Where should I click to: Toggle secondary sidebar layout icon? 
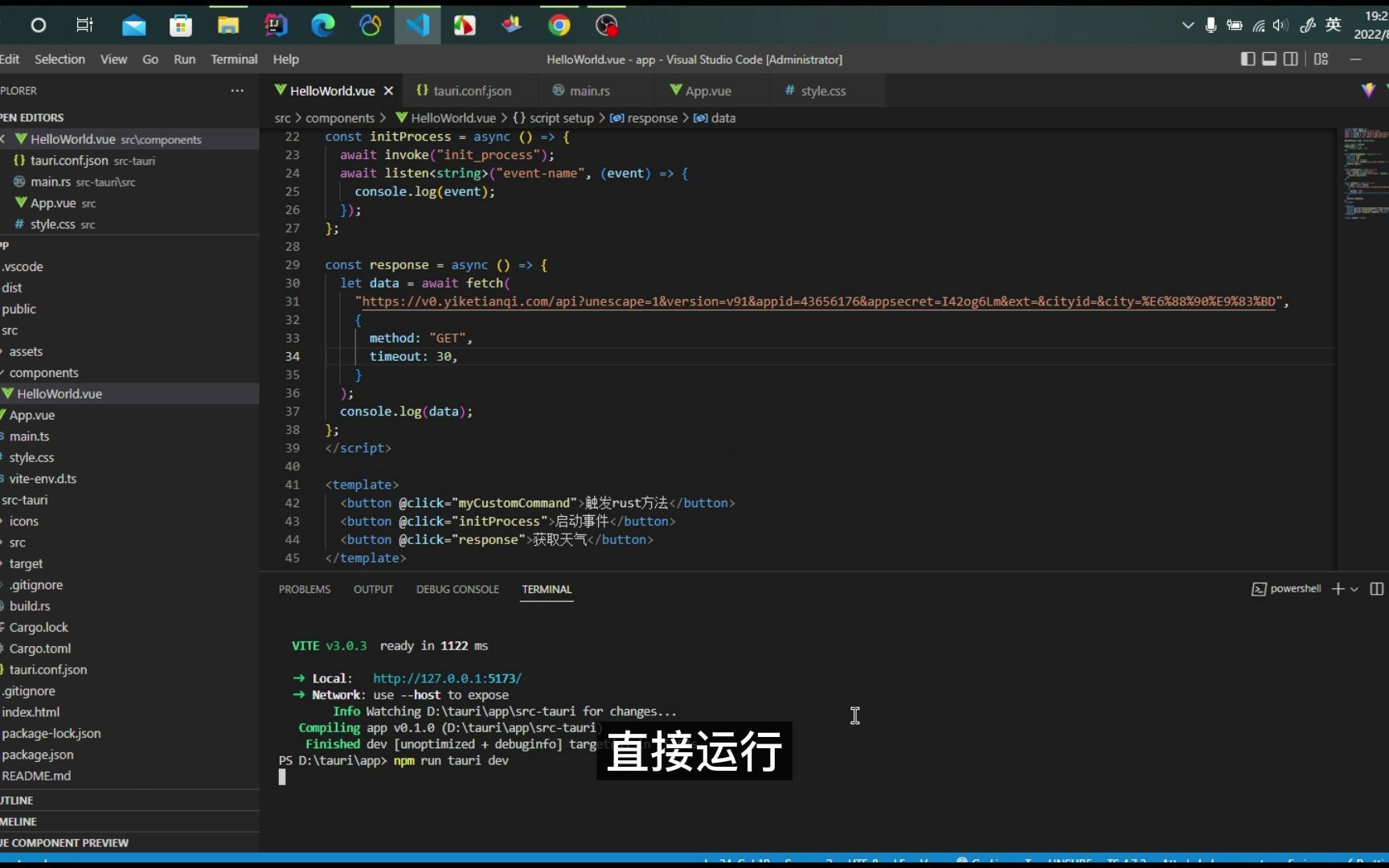pyautogui.click(x=1291, y=59)
